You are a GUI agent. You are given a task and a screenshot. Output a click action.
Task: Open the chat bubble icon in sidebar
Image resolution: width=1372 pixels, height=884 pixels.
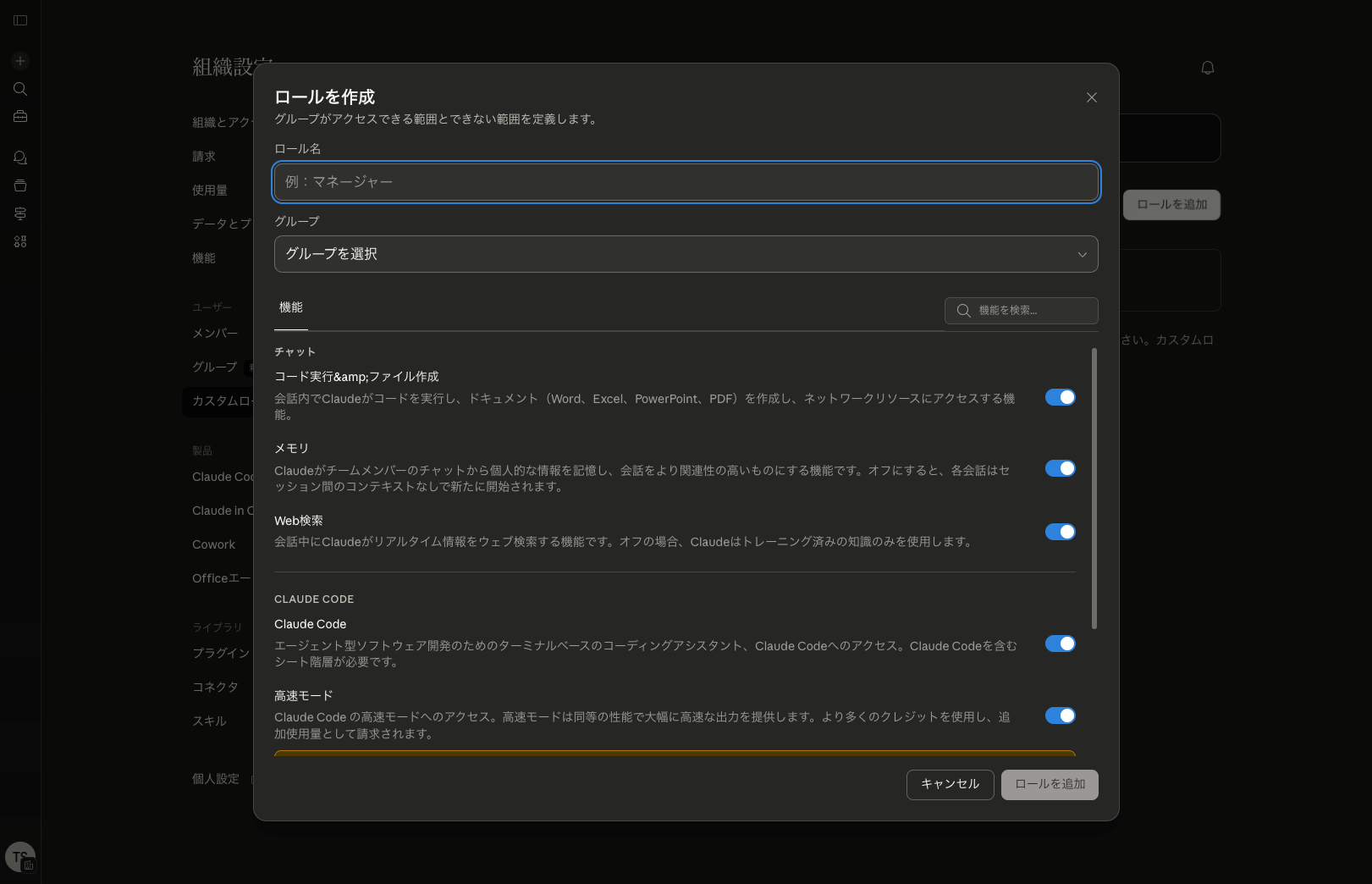click(19, 157)
